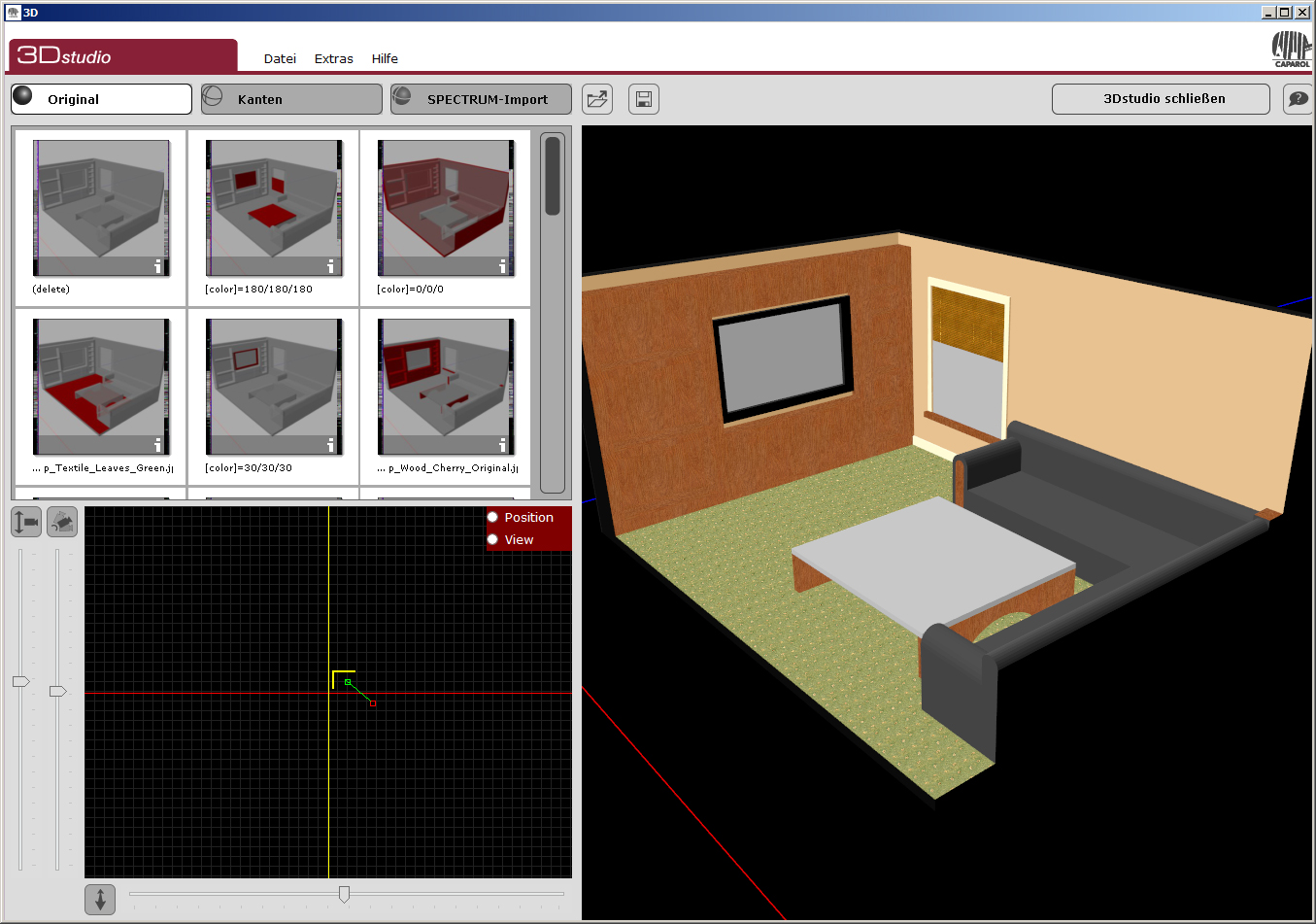Click info icon on Wood_Cherry_Original thumbnail

click(502, 445)
